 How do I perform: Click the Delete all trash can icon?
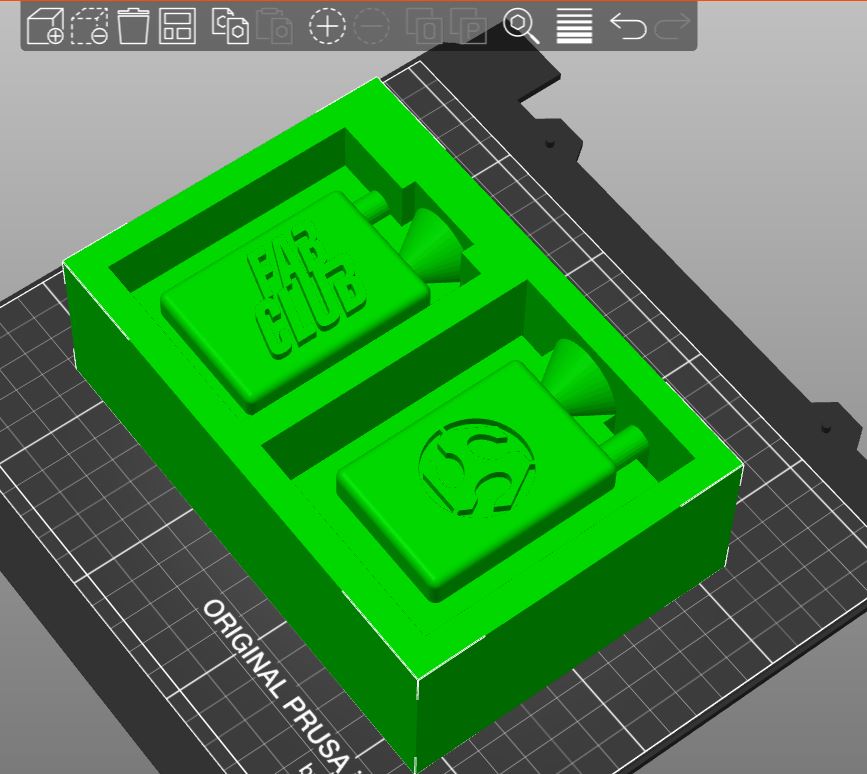133,26
